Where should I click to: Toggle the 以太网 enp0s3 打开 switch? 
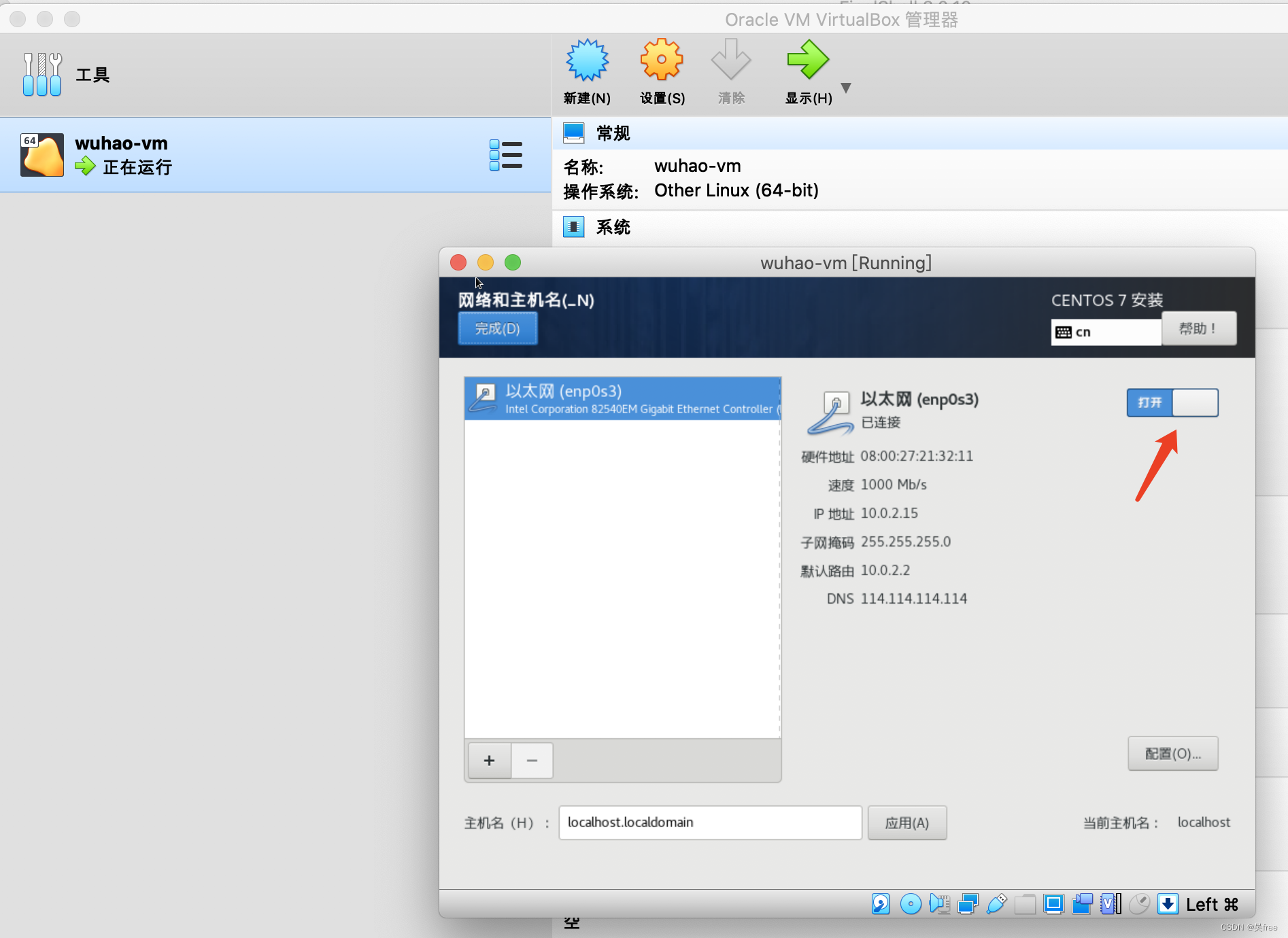point(1172,402)
